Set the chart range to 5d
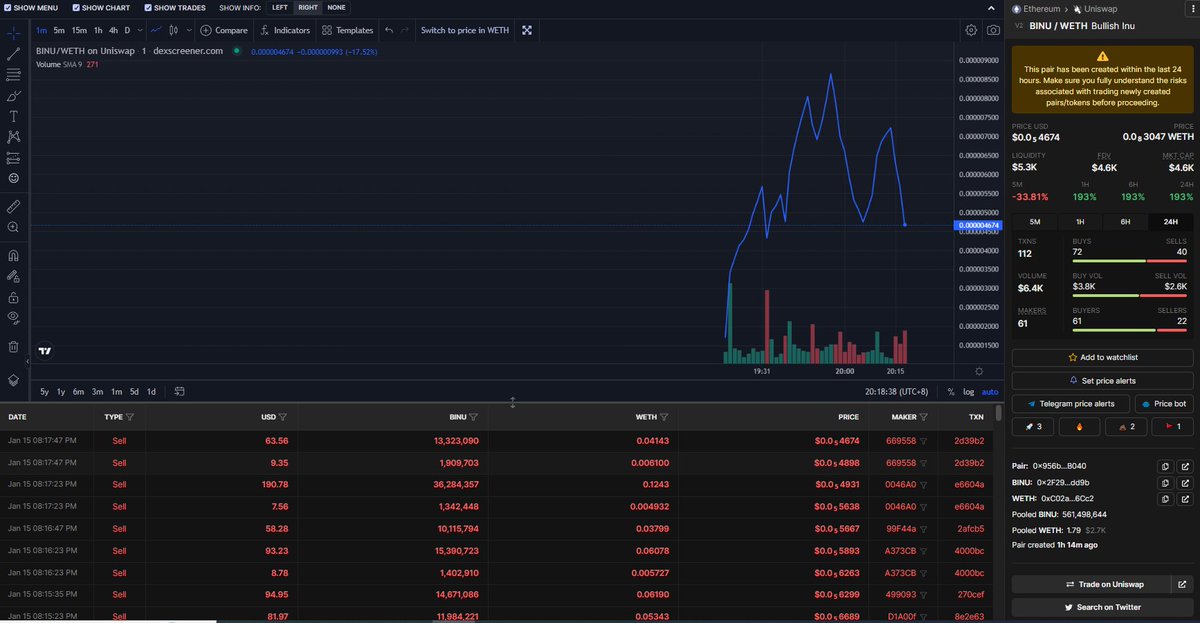 pos(134,392)
